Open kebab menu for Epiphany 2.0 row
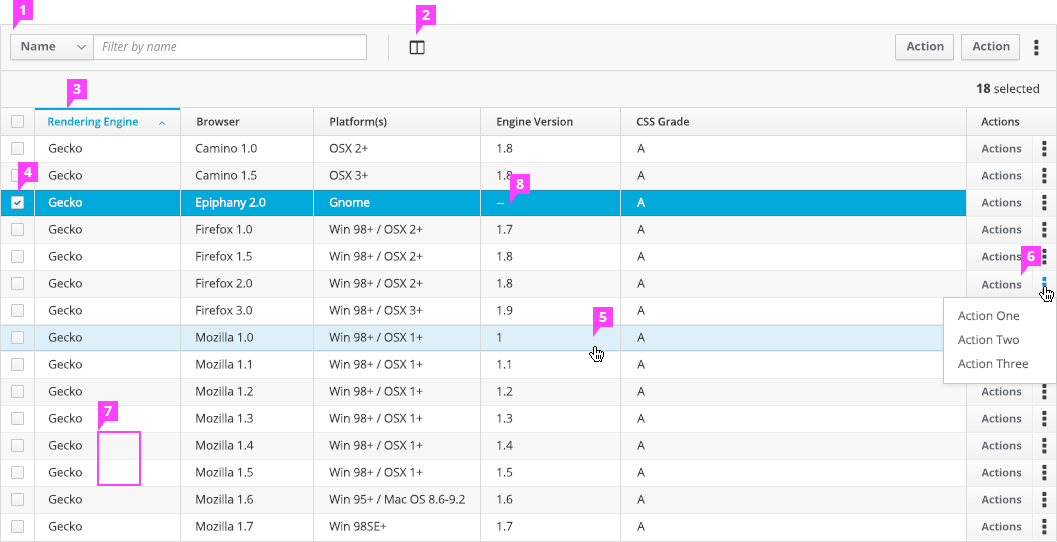Image resolution: width=1057 pixels, height=542 pixels. tap(1044, 203)
